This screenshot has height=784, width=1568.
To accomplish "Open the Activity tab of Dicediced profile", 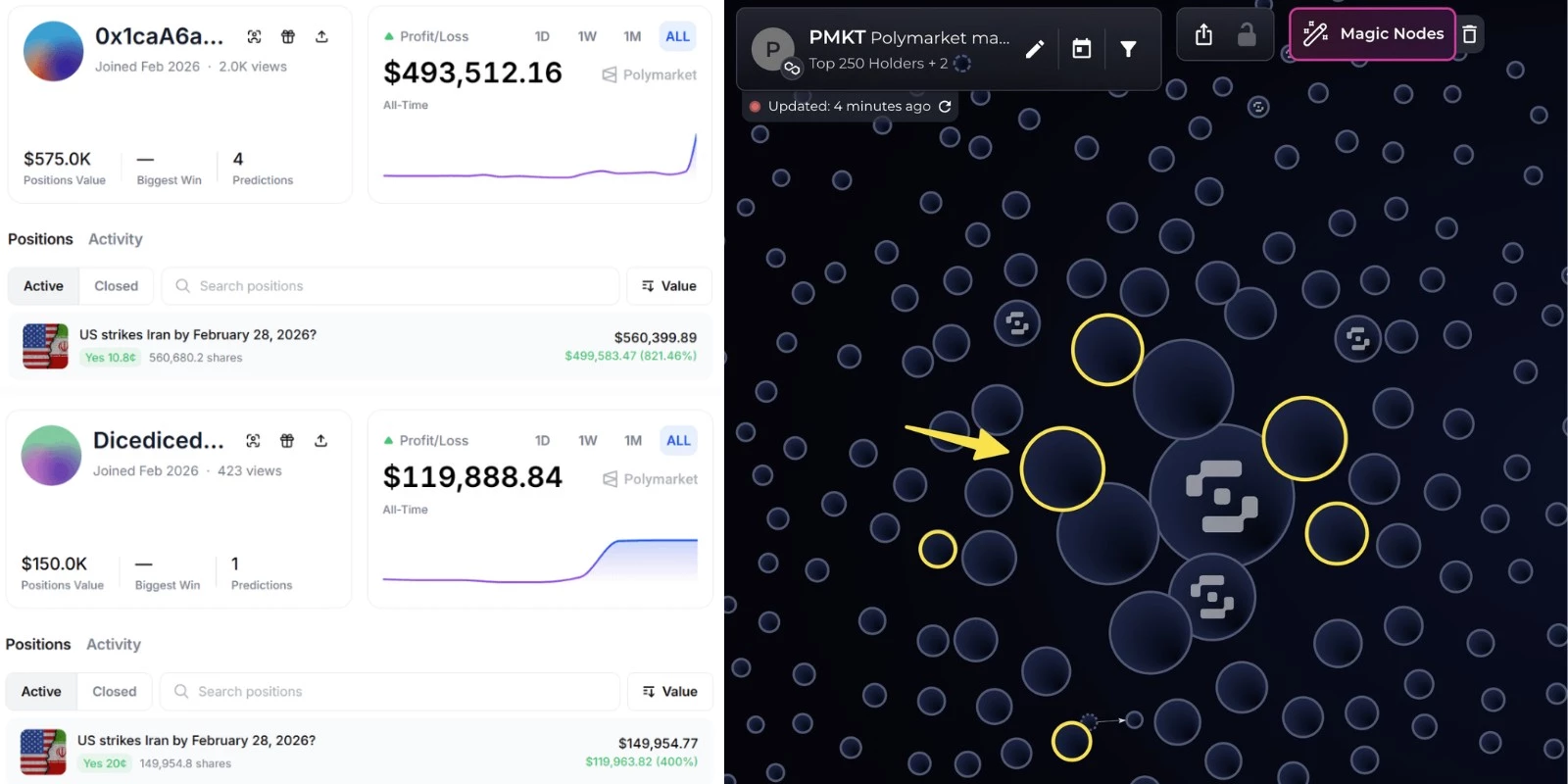I will pyautogui.click(x=114, y=645).
